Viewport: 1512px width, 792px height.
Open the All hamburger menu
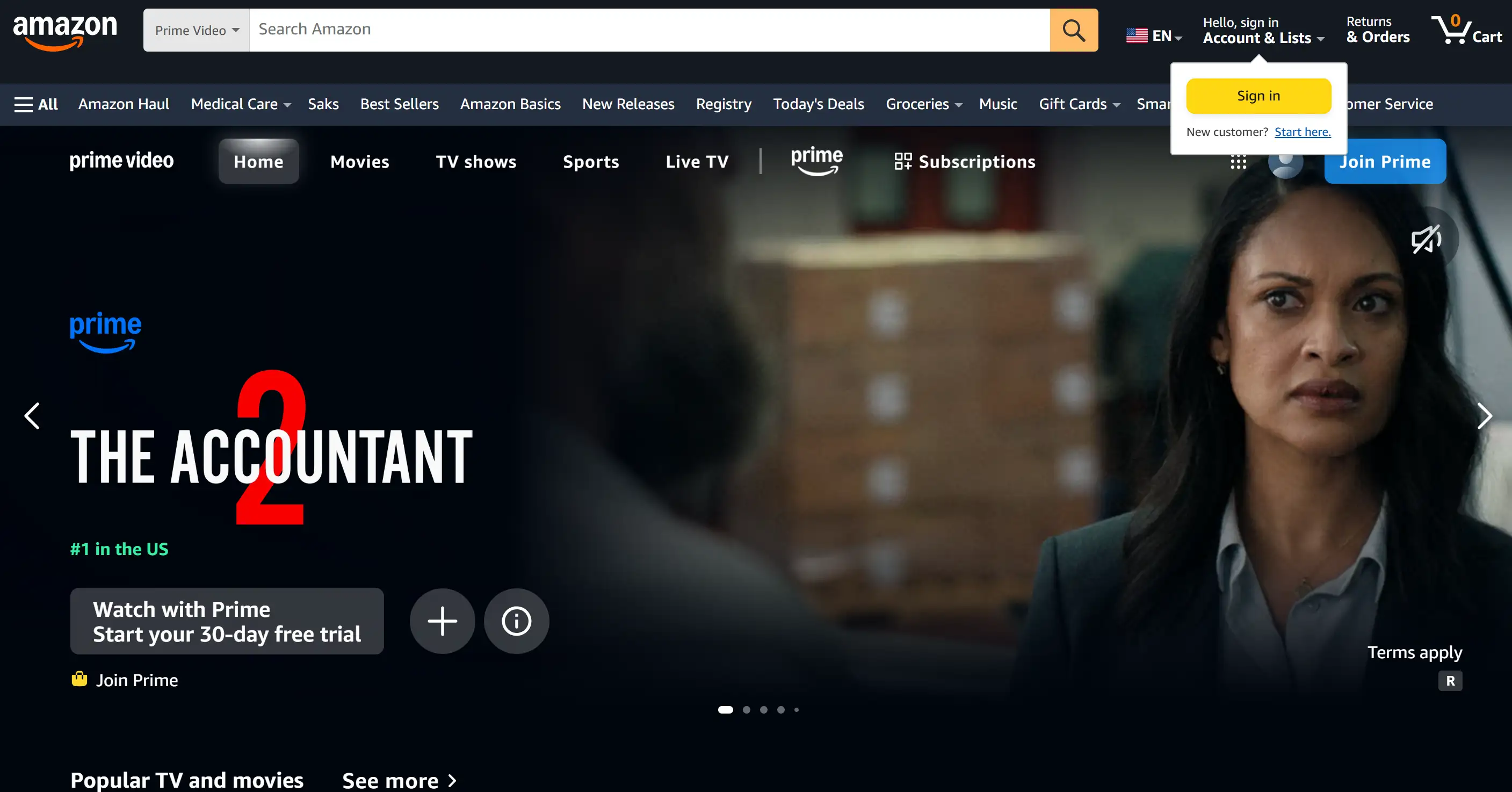tap(36, 104)
